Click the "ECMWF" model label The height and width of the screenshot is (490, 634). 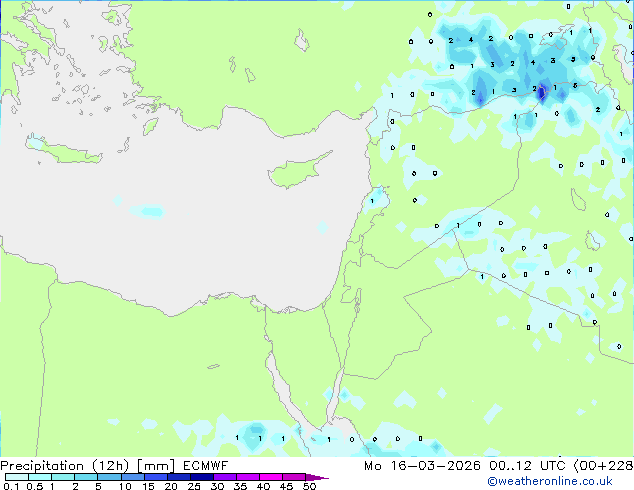[x=205, y=466]
